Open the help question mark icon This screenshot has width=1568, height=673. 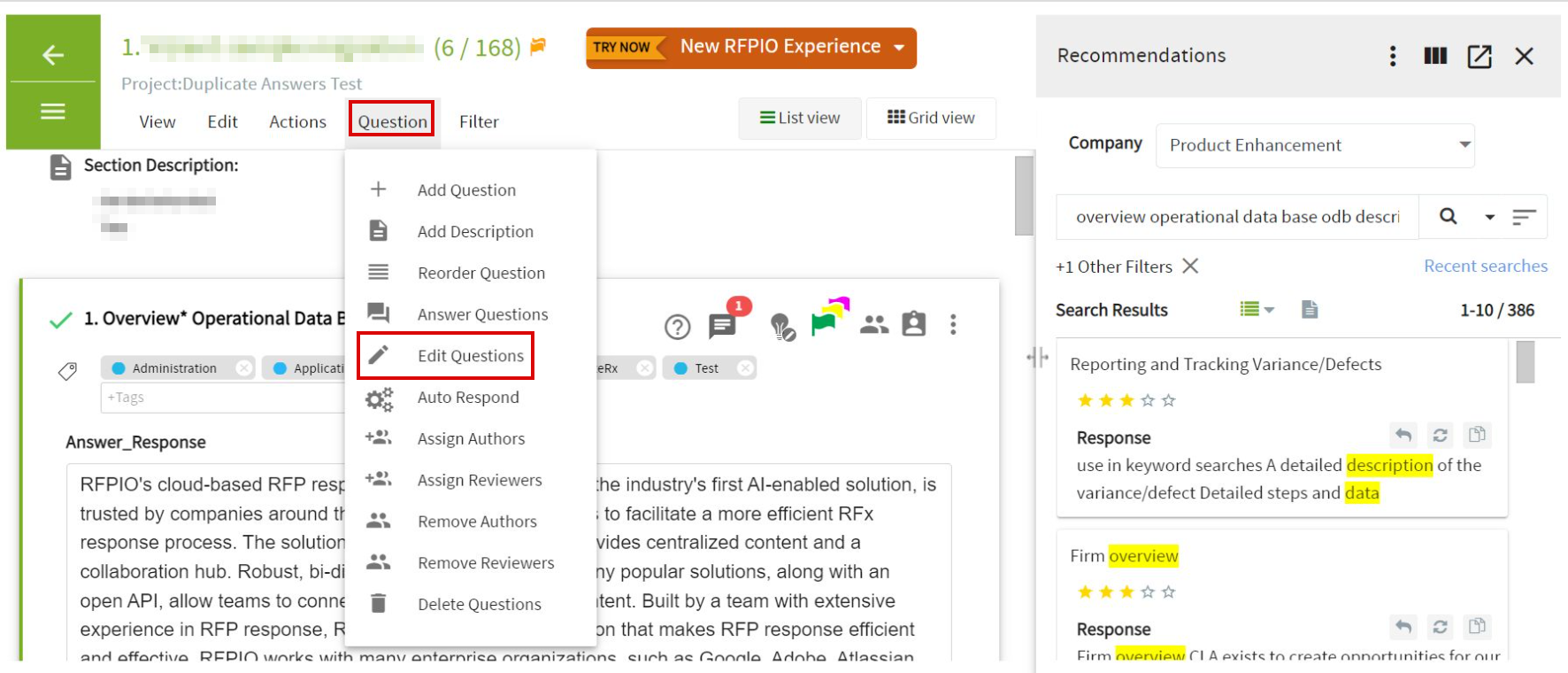coord(678,327)
